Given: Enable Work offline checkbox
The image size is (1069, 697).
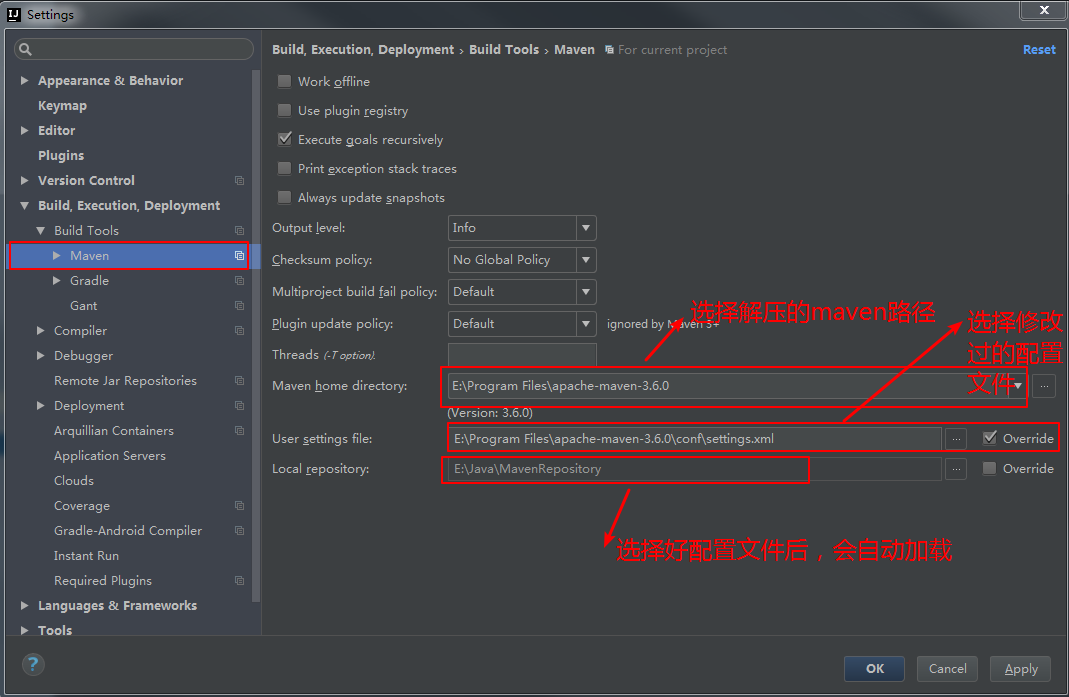Looking at the screenshot, I should point(284,81).
